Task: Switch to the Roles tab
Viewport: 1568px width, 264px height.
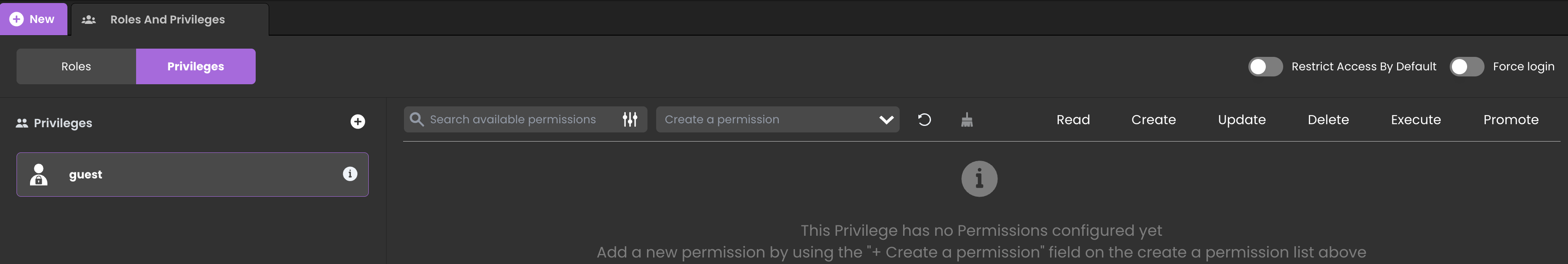Action: click(x=76, y=66)
